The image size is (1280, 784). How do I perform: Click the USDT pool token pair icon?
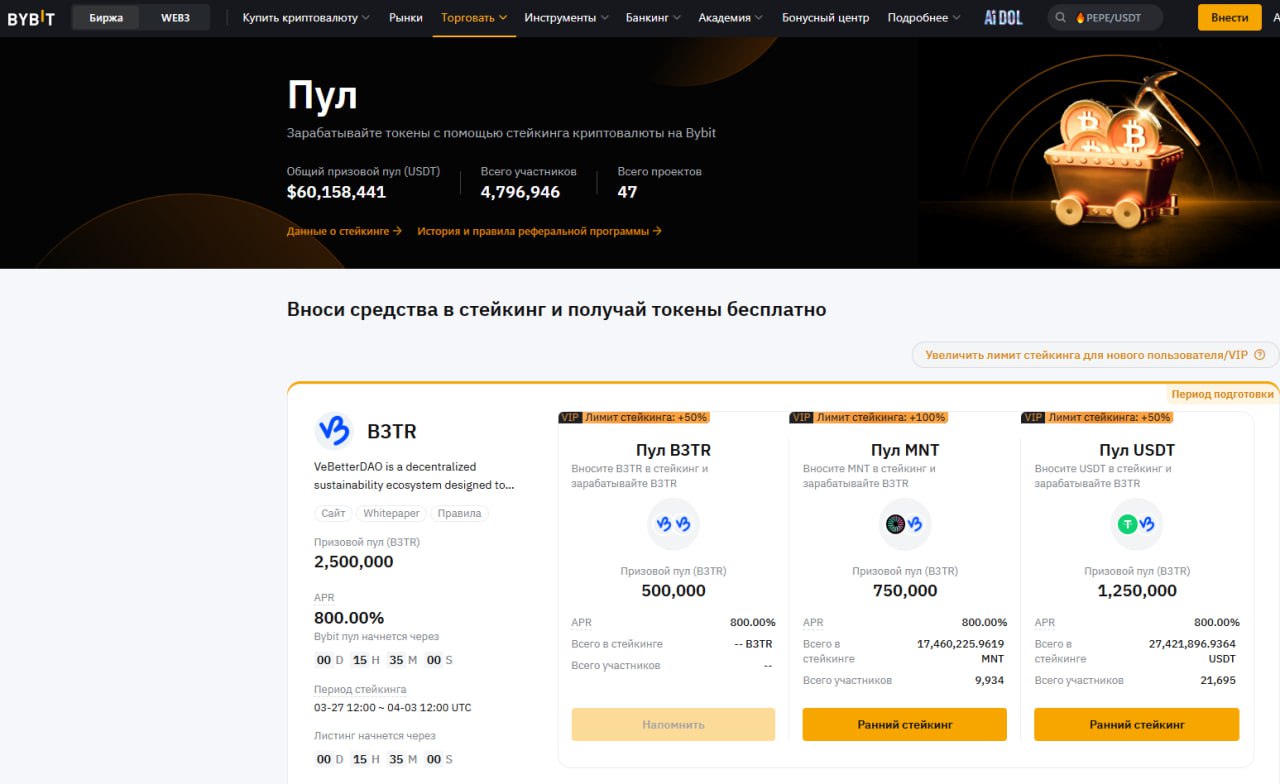pos(1137,524)
